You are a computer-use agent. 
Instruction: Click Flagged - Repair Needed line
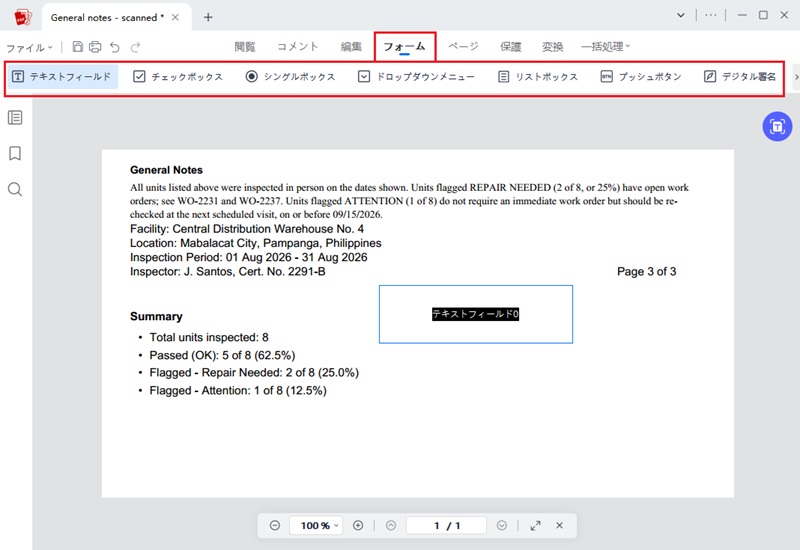[254, 372]
